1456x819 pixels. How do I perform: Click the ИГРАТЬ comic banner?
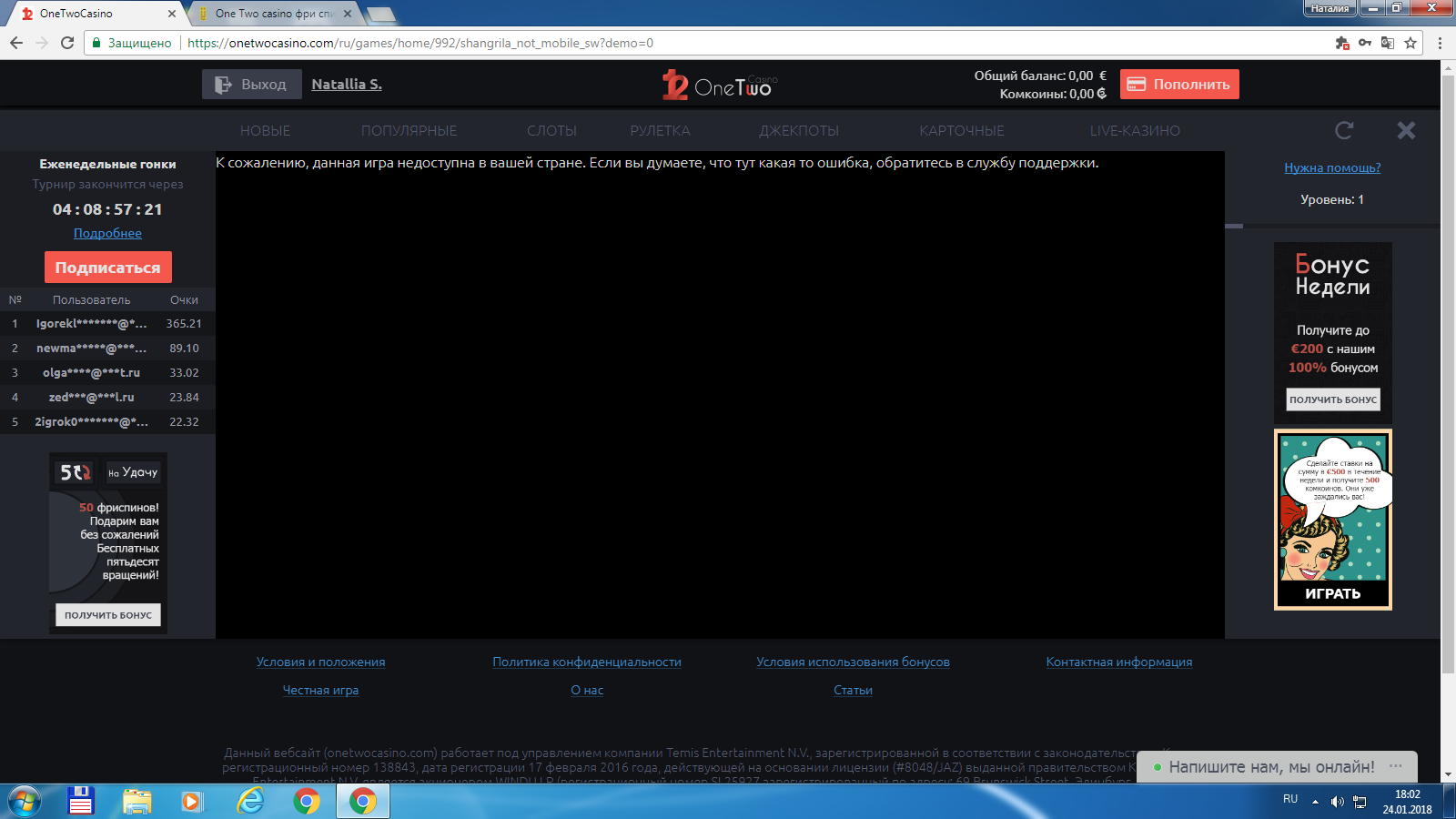pyautogui.click(x=1333, y=520)
